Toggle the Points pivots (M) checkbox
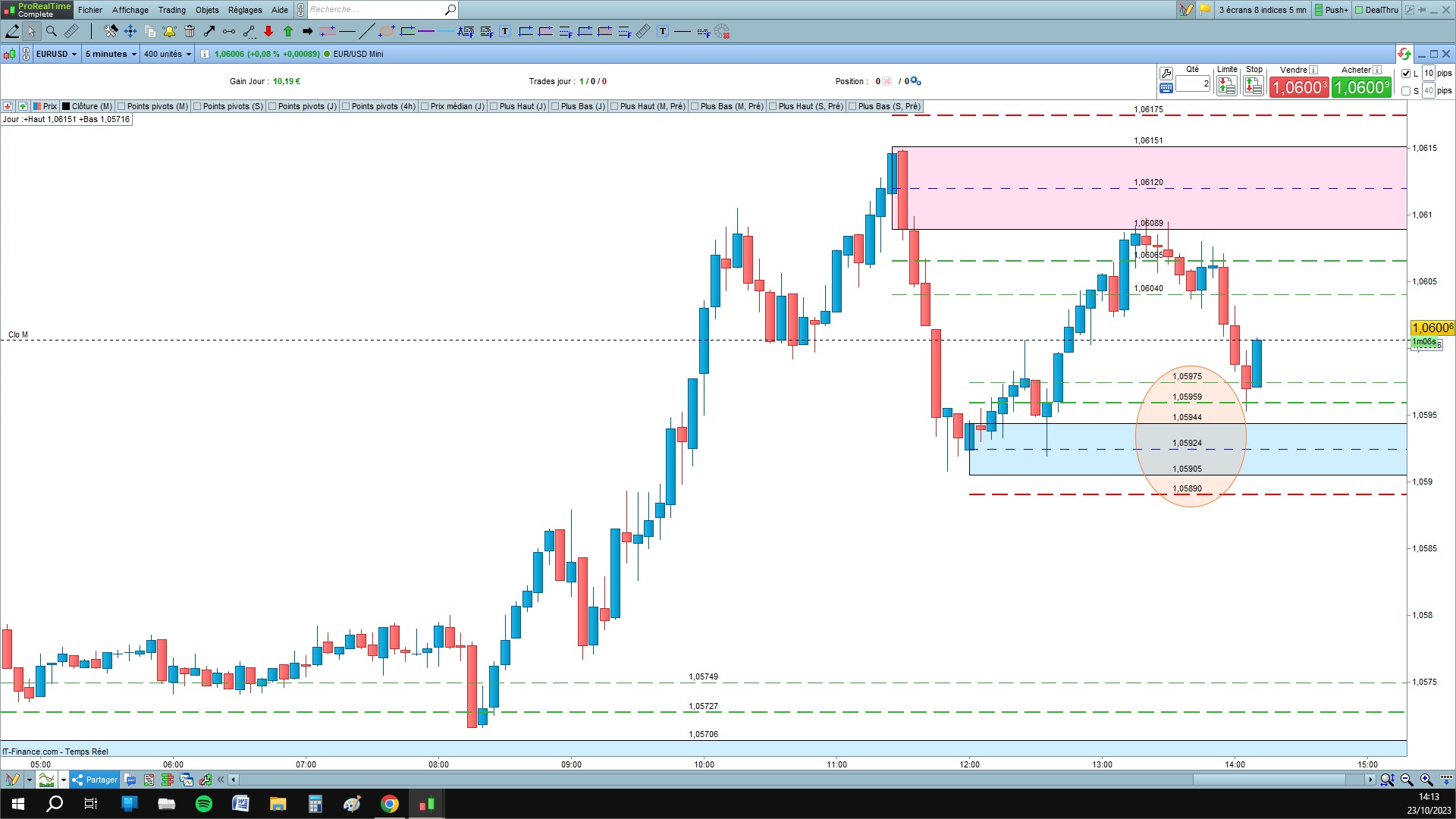This screenshot has width=1456, height=819. [x=121, y=107]
